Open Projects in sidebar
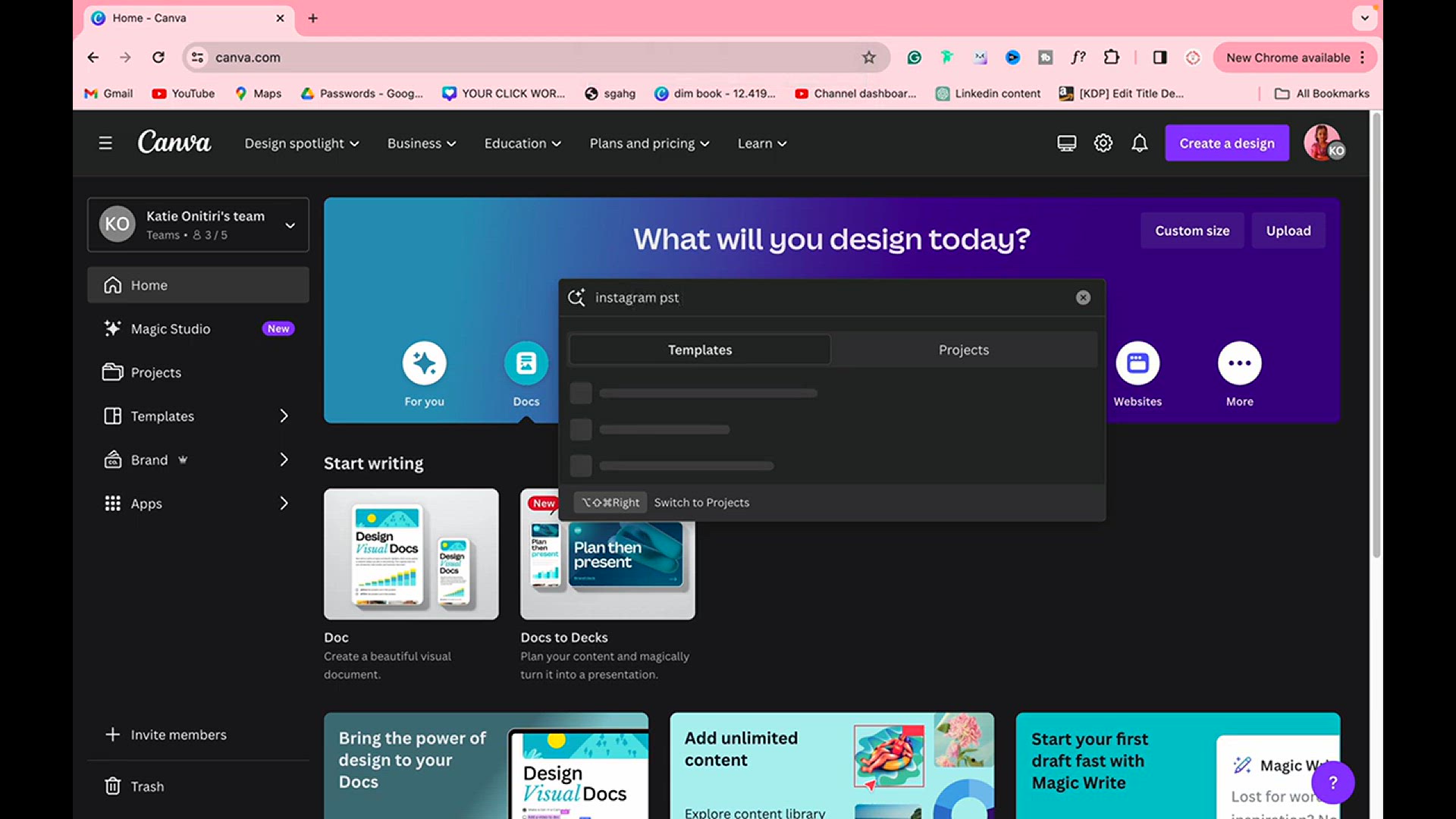This screenshot has width=1456, height=819. [x=198, y=372]
